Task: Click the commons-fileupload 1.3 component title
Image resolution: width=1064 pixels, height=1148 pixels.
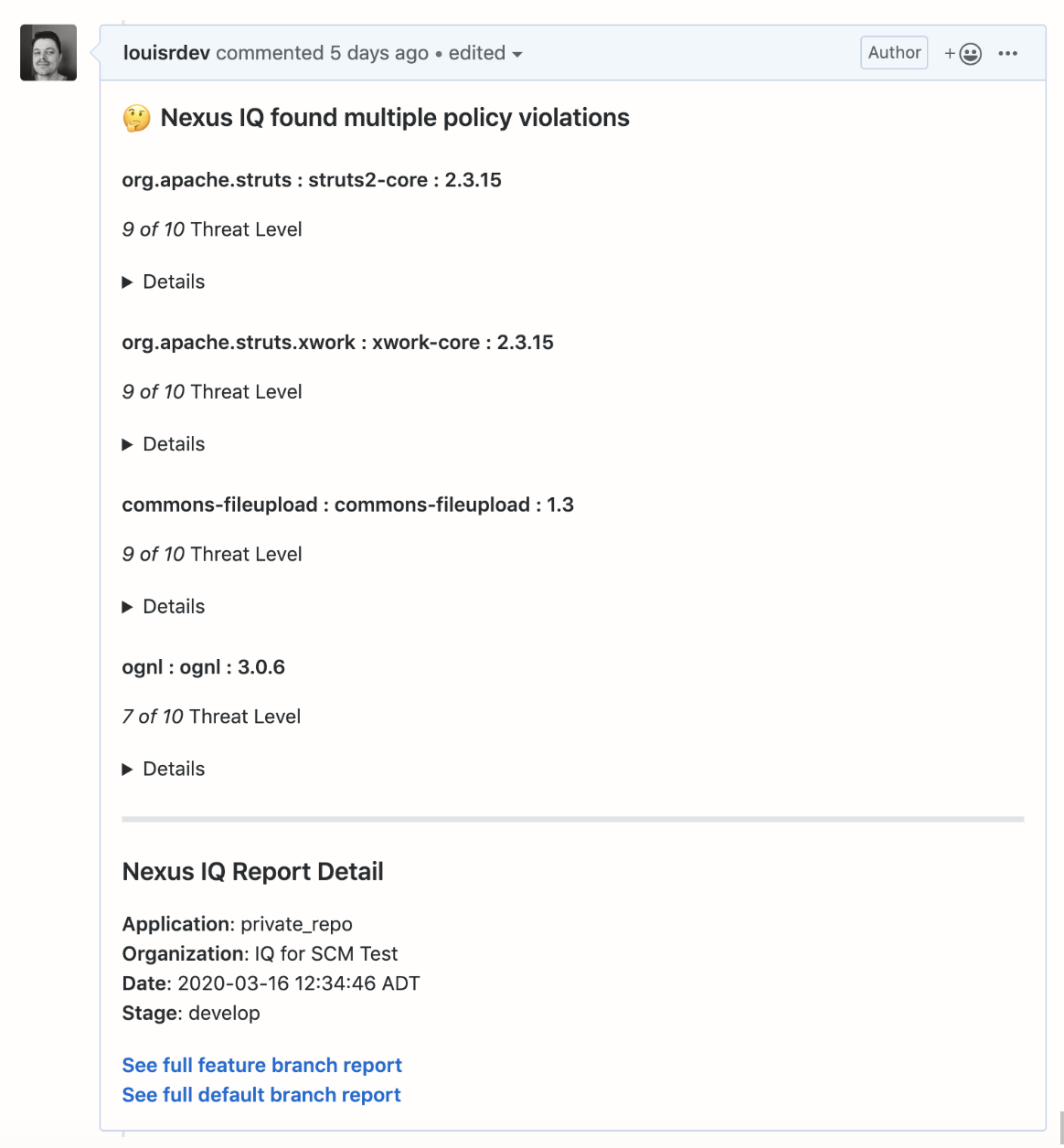Action: (x=347, y=505)
